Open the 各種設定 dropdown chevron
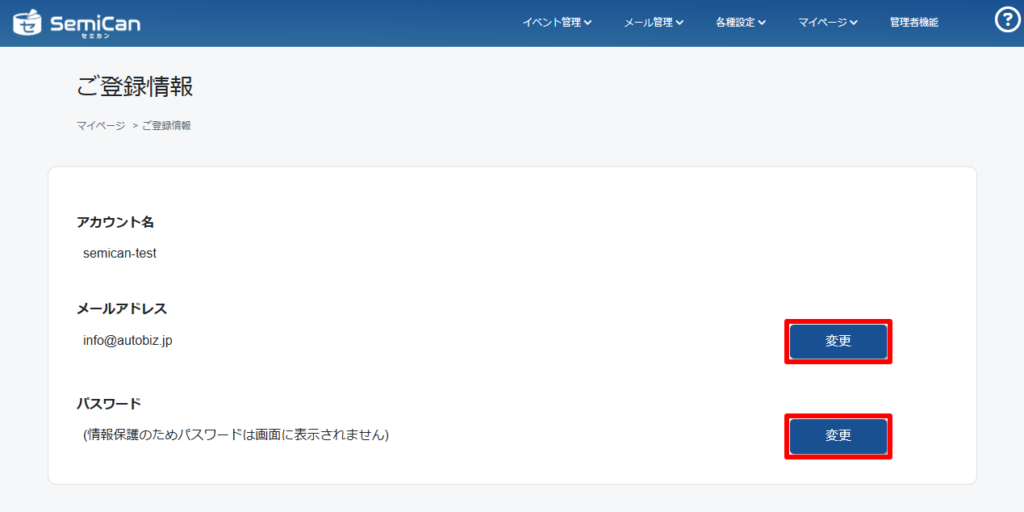 pyautogui.click(x=762, y=23)
